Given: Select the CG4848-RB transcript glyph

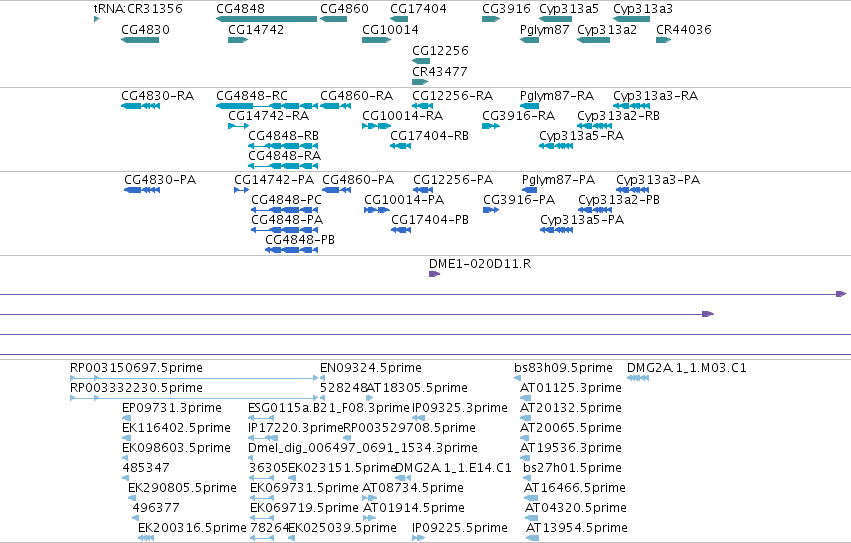Looking at the screenshot, I should 283,146.
